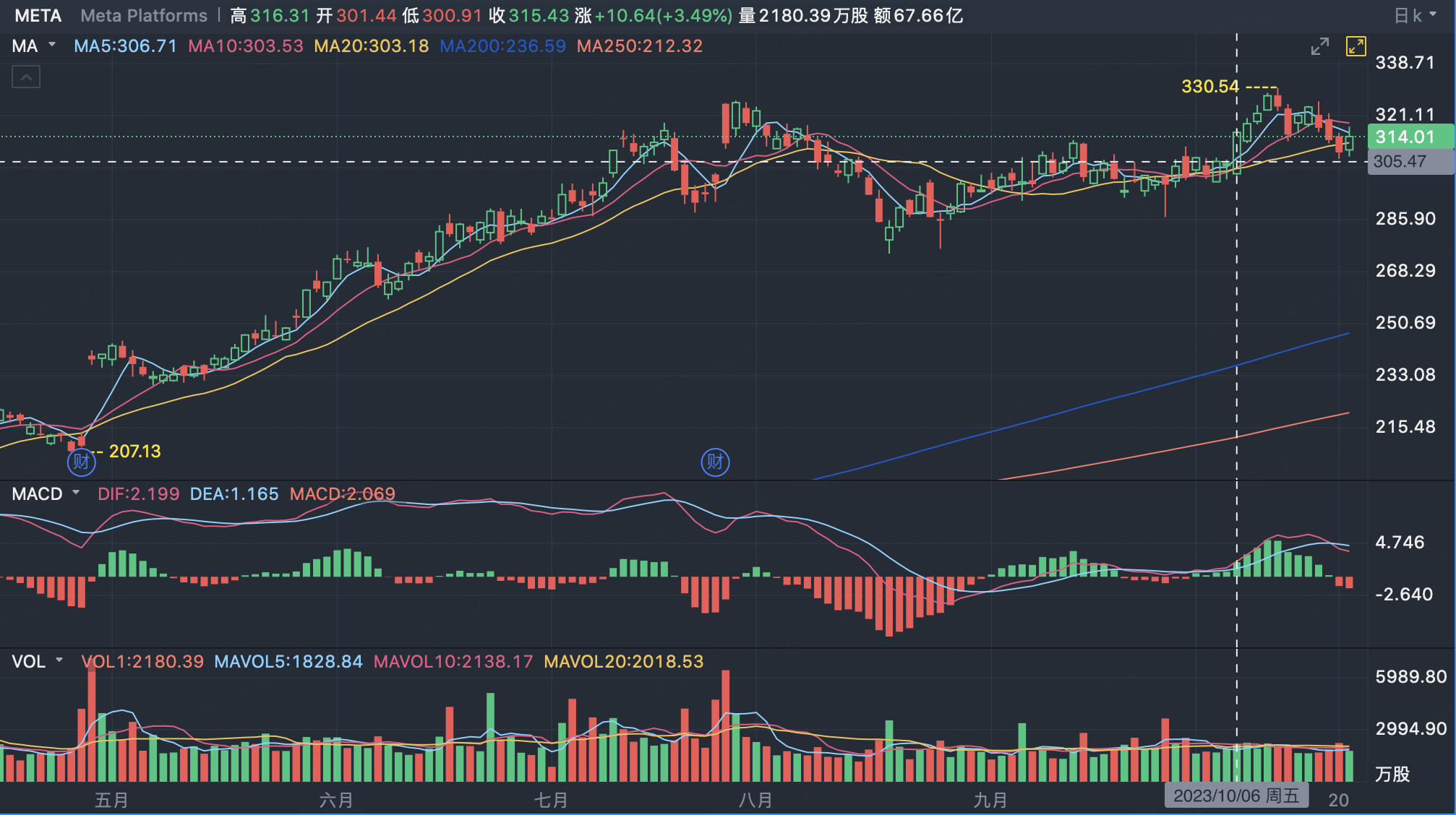Click the earnings 财 marker near May
Screen dimensions: 1456x815
pyautogui.click(x=81, y=462)
